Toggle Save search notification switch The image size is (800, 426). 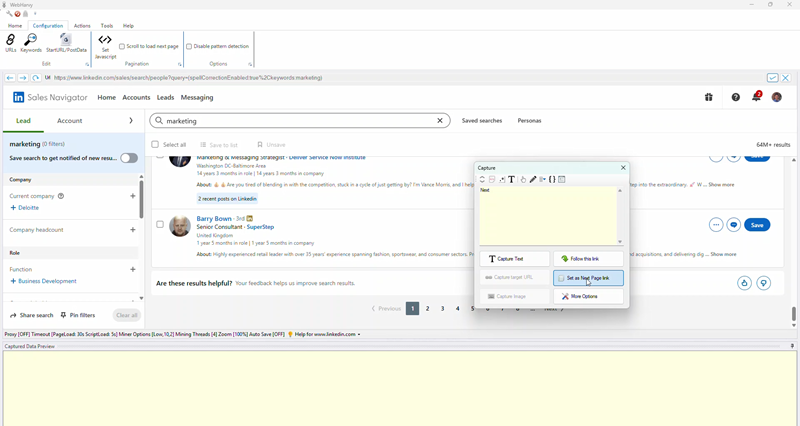point(129,158)
